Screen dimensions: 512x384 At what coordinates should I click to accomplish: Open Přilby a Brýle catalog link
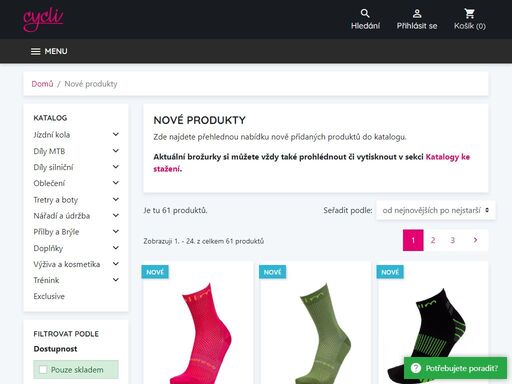tap(56, 232)
